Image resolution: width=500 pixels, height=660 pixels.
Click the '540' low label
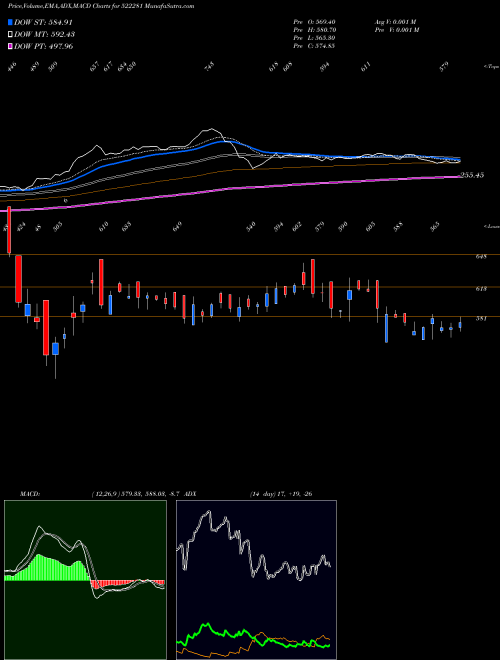(x=251, y=226)
